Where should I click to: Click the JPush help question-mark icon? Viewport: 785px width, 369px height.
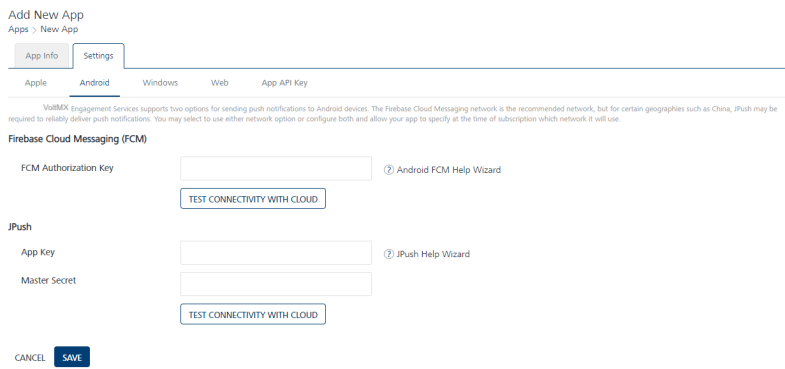tap(389, 254)
